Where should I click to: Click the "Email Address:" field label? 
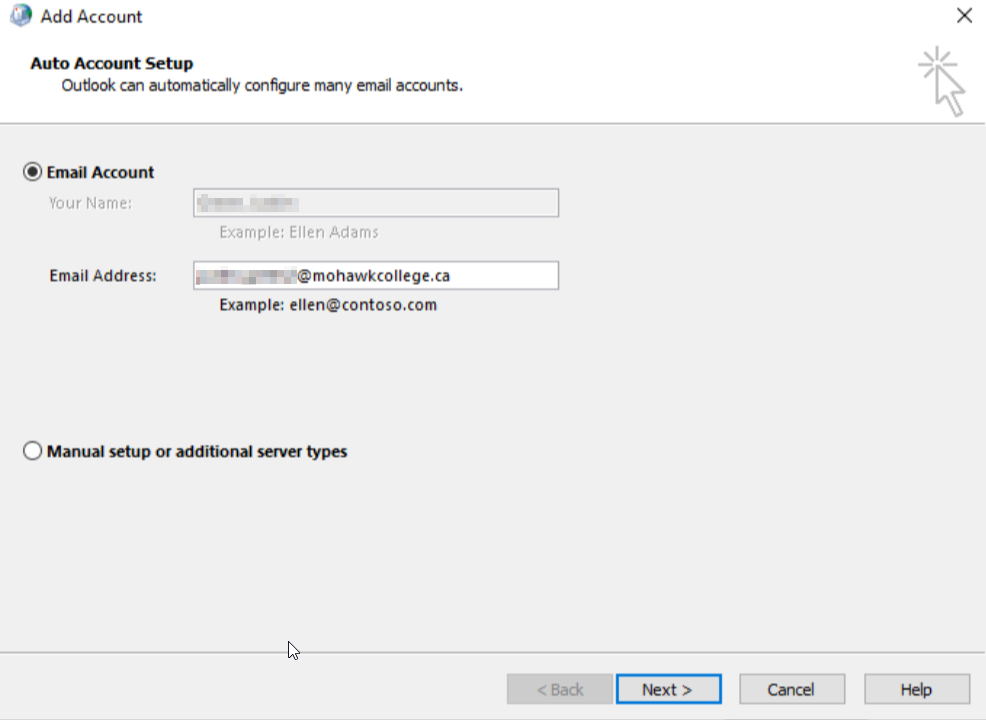coord(103,275)
